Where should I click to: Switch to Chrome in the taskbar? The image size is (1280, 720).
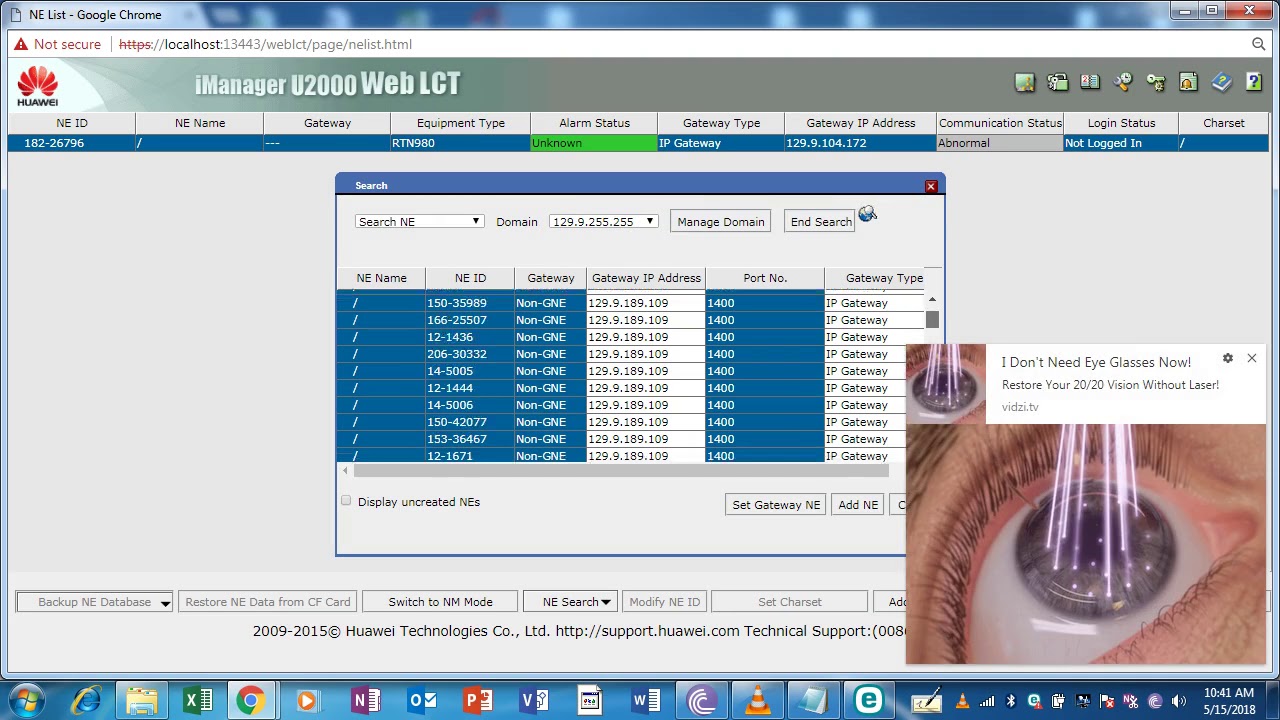point(250,700)
